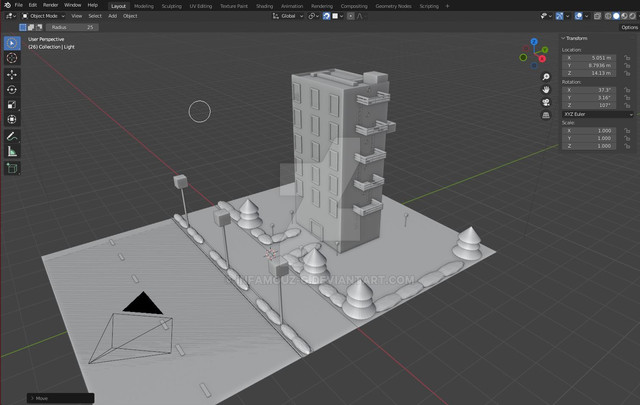Click the Options button
Image resolution: width=640 pixels, height=405 pixels.
pos(628,27)
